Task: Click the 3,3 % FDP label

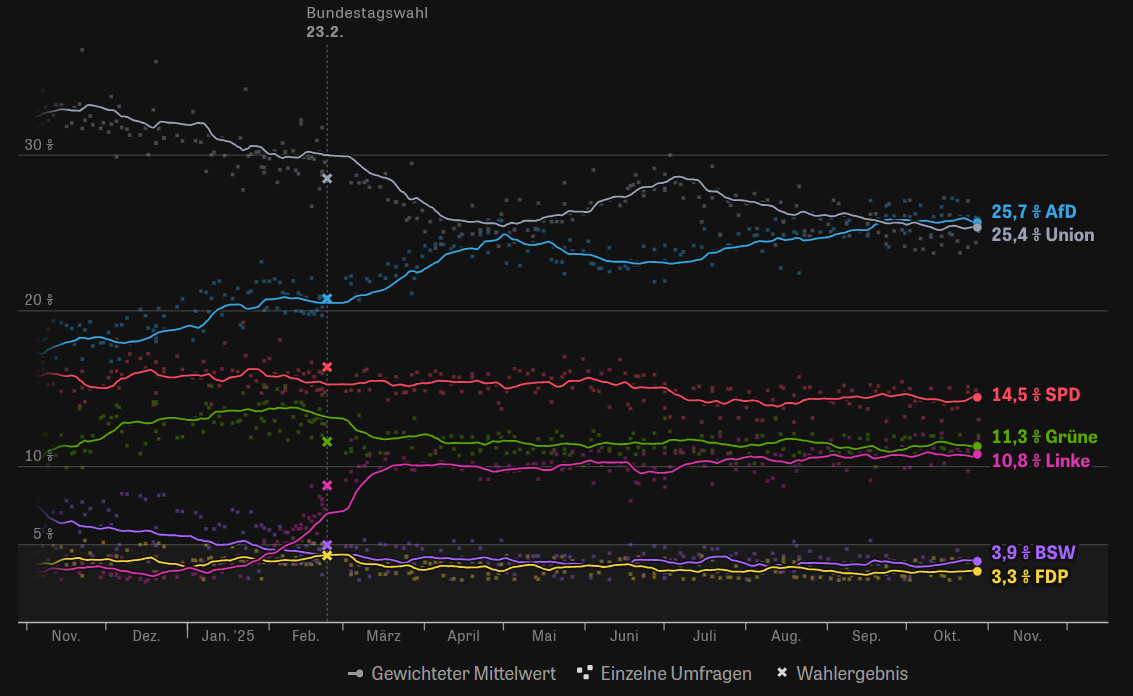Action: pos(1033,576)
